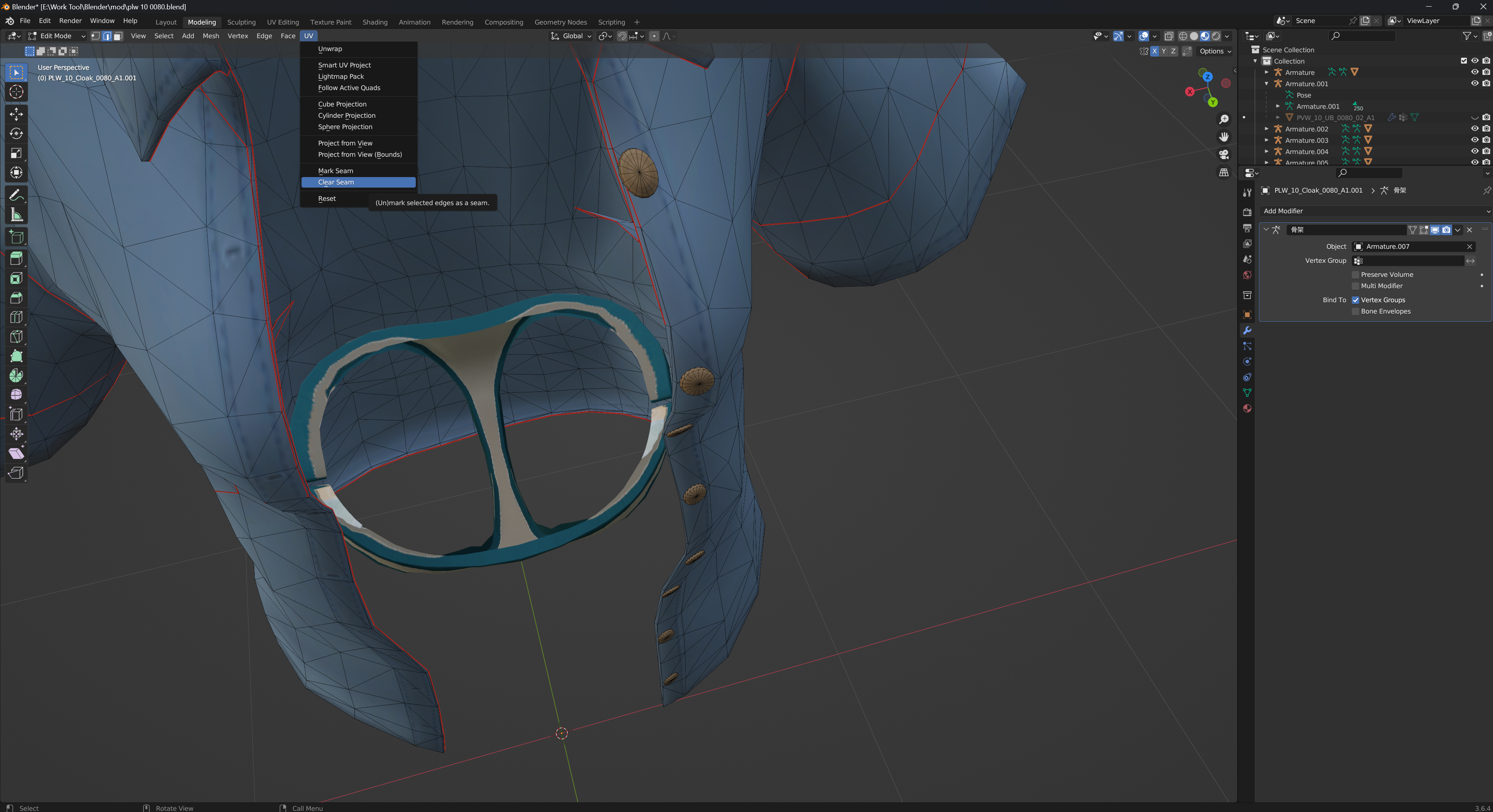Open the Material properties tab icon
1493x812 pixels.
(x=1247, y=409)
